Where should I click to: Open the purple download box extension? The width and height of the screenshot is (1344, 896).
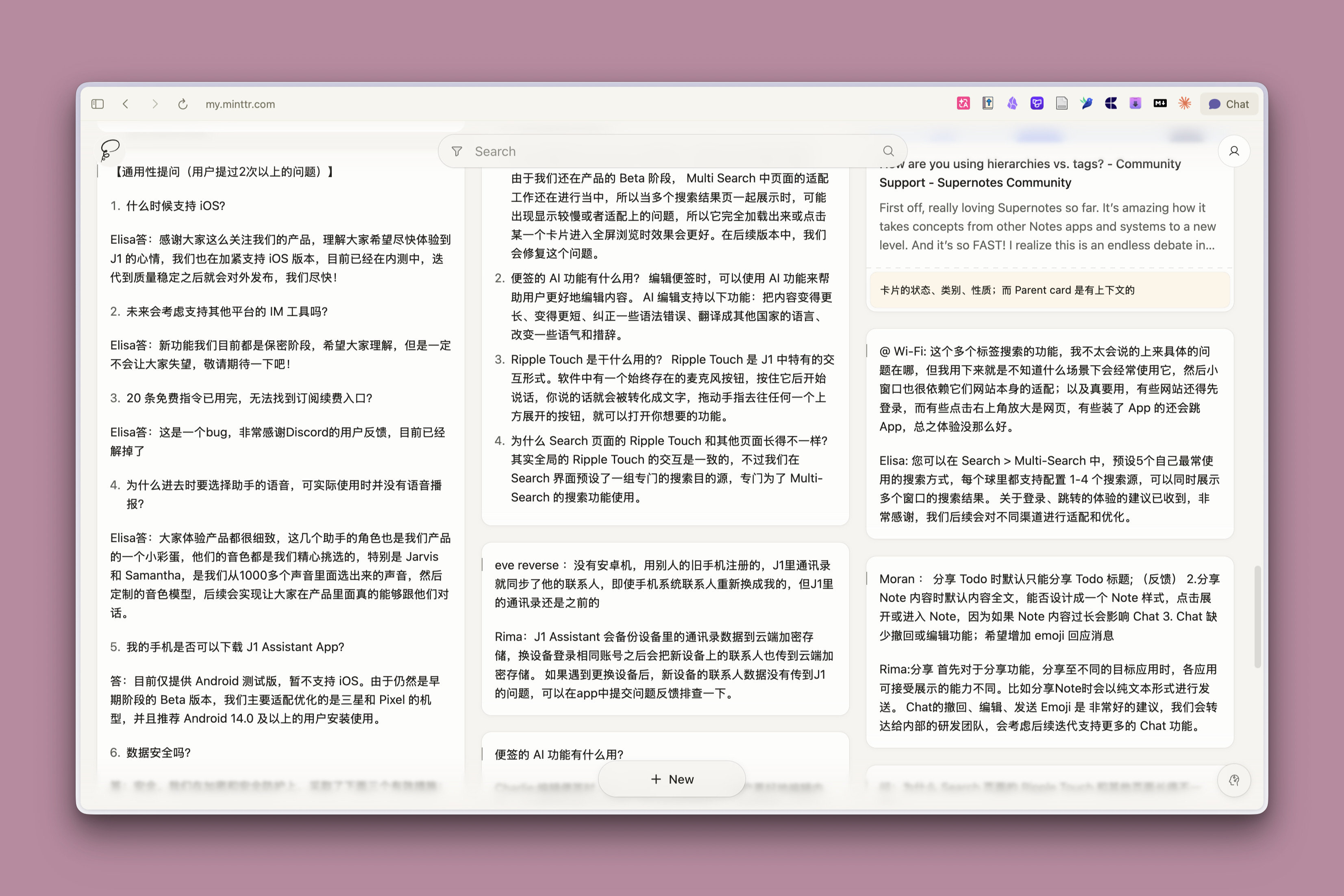(x=1135, y=103)
